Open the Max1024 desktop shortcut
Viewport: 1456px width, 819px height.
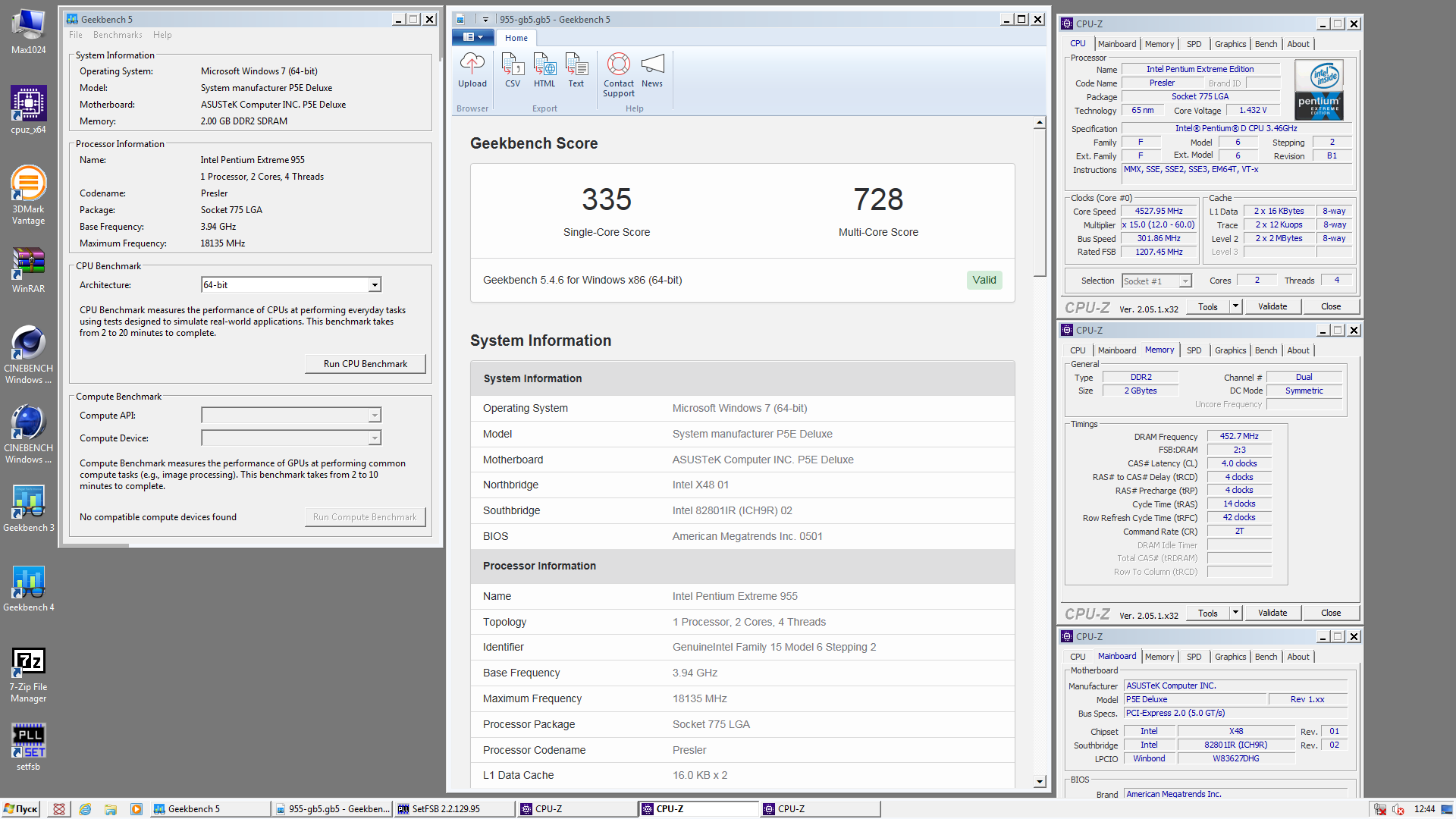coord(28,30)
